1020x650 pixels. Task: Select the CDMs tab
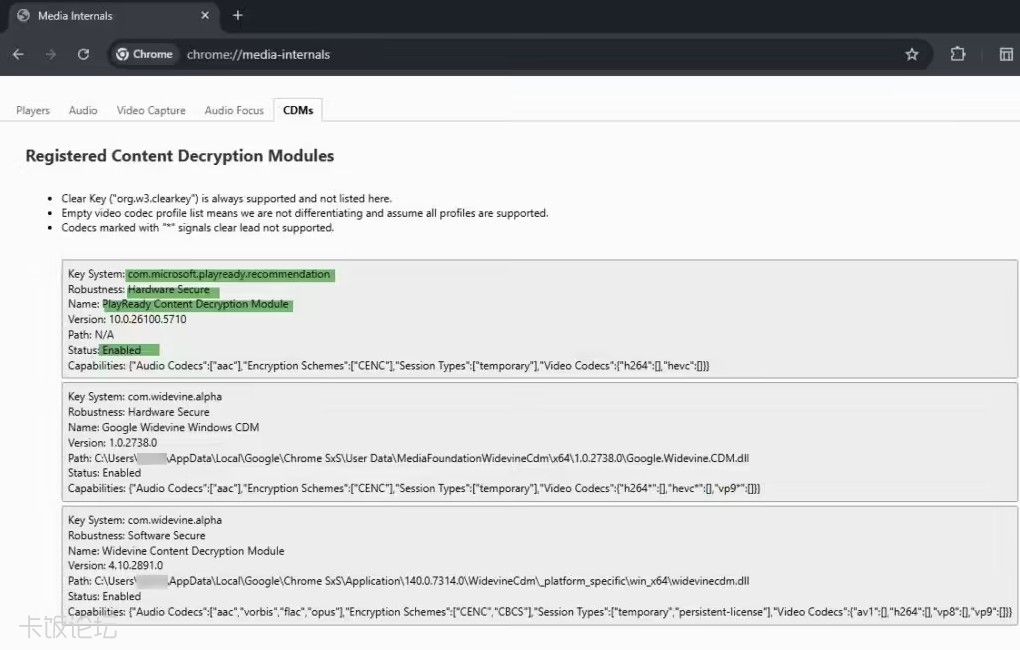pyautogui.click(x=298, y=110)
